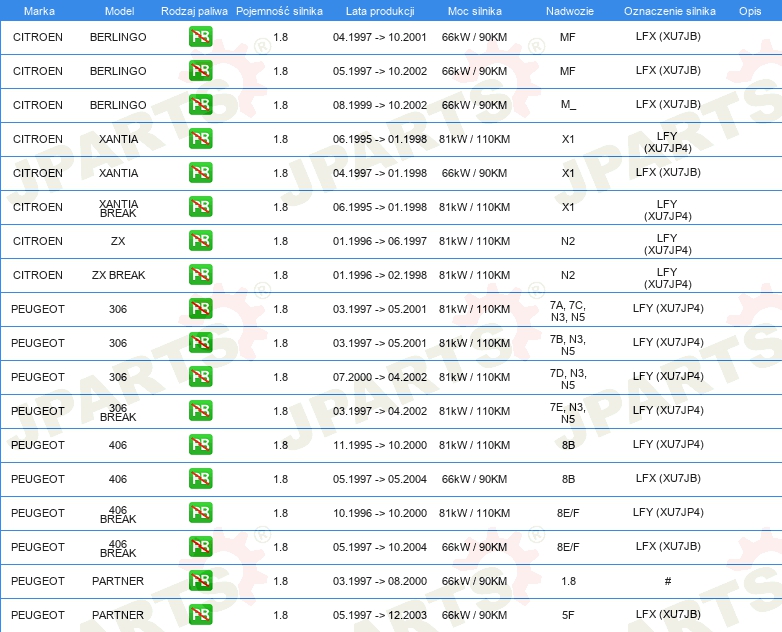The width and height of the screenshot is (782, 632).
Task: Click date range 07.2000 -> 04.2002
Action: click(380, 377)
